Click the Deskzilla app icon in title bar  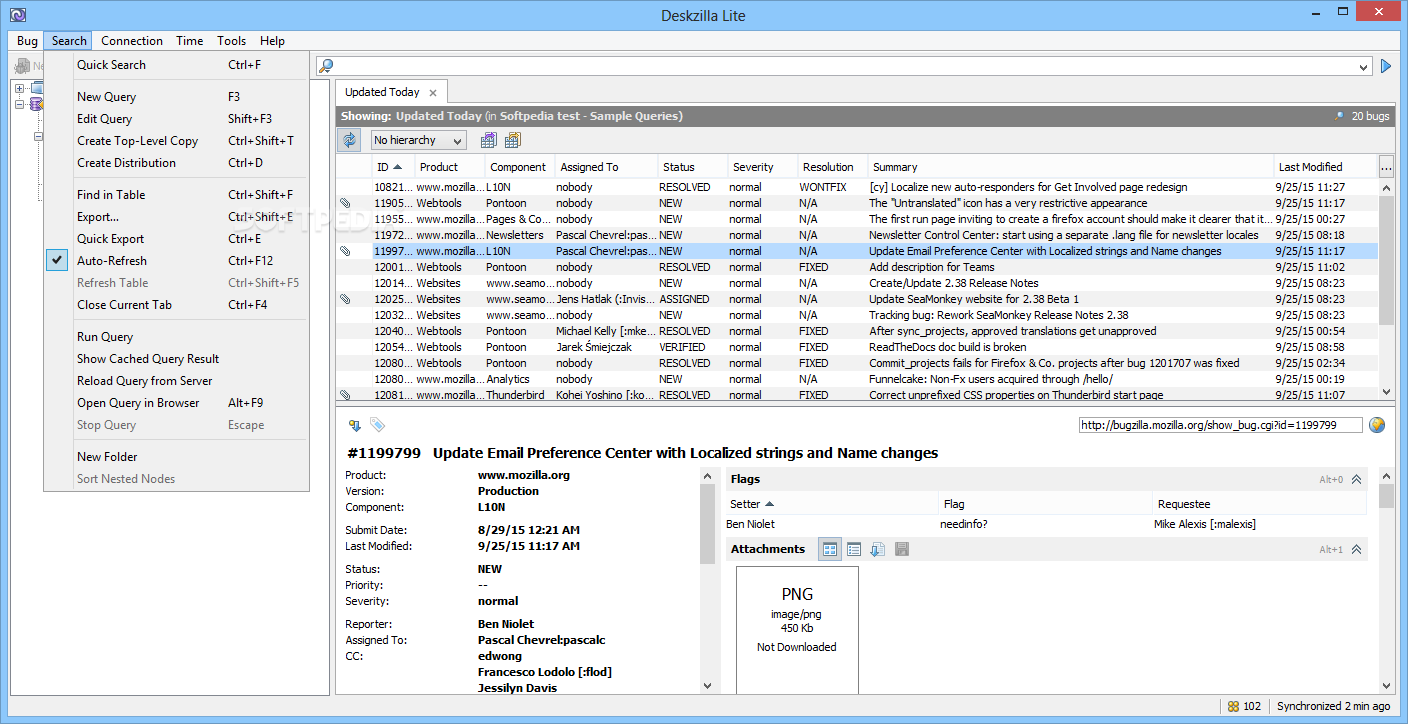[17, 15]
